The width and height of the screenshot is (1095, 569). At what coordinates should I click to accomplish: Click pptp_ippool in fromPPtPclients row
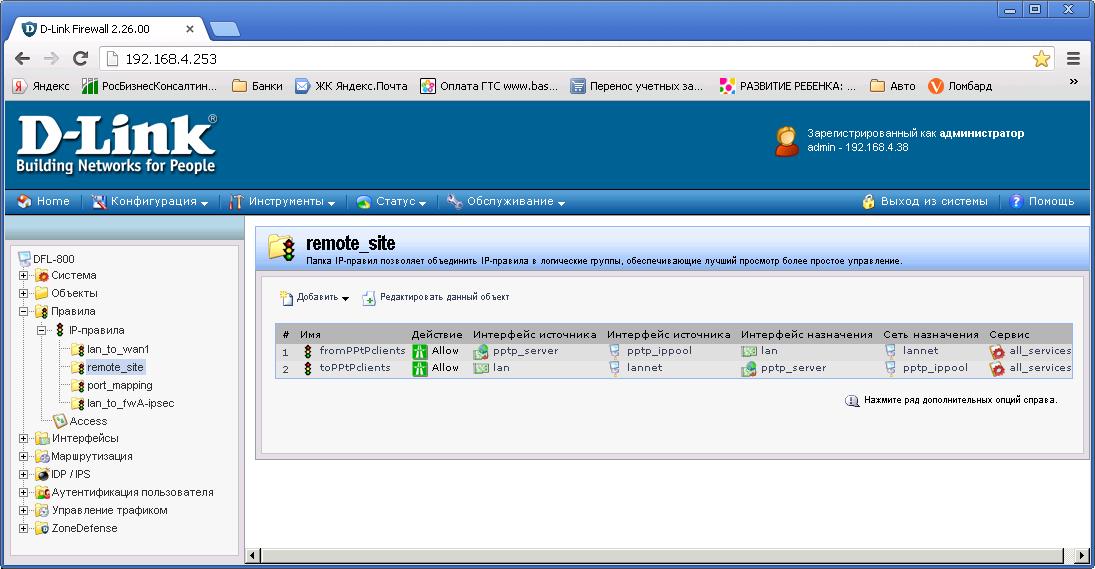[659, 350]
